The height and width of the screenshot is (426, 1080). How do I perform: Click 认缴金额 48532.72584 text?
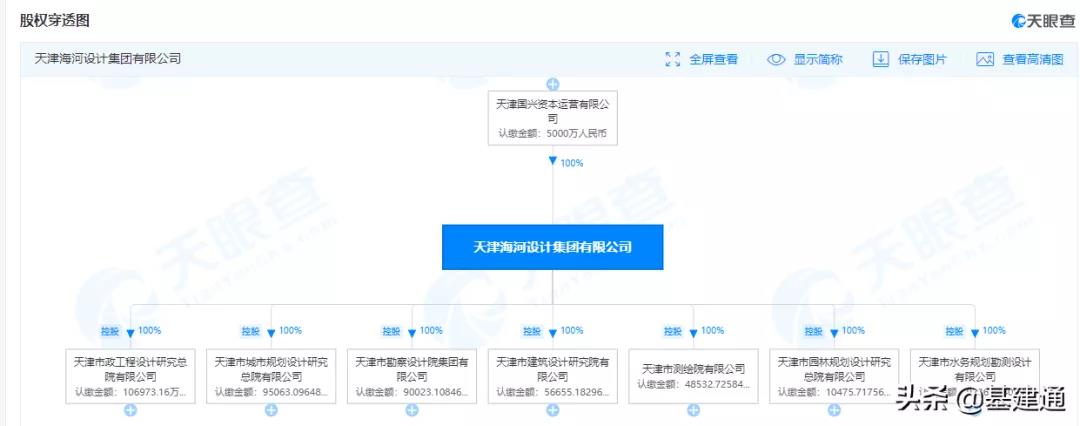(x=693, y=385)
